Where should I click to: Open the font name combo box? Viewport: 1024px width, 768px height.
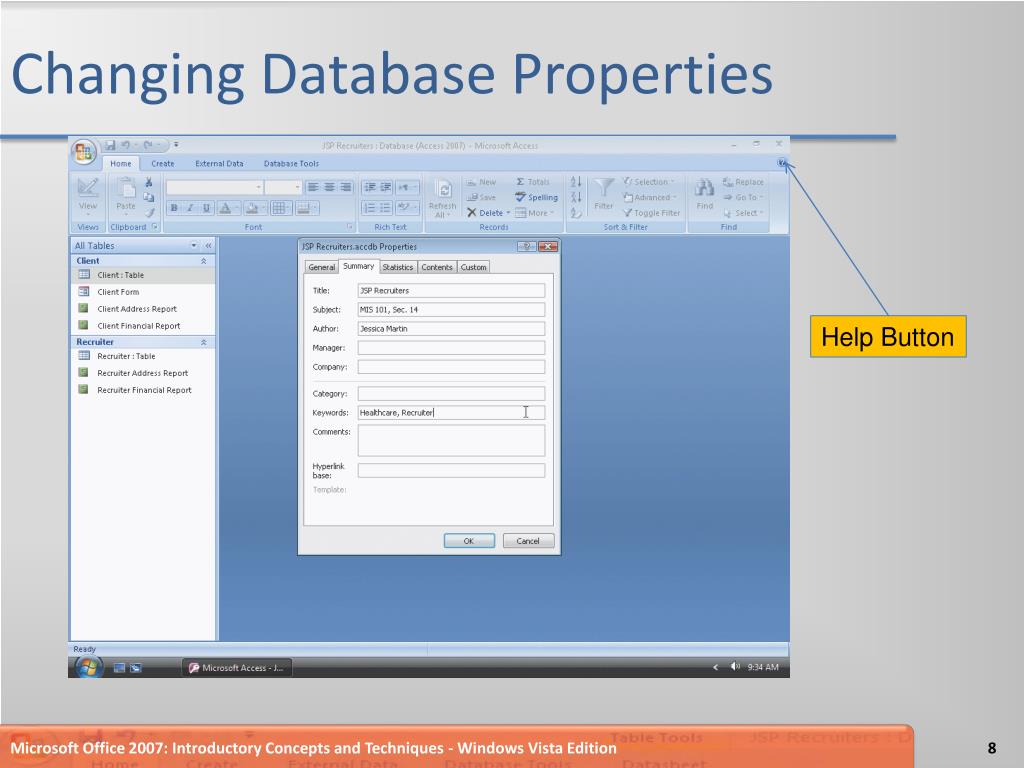[215, 187]
